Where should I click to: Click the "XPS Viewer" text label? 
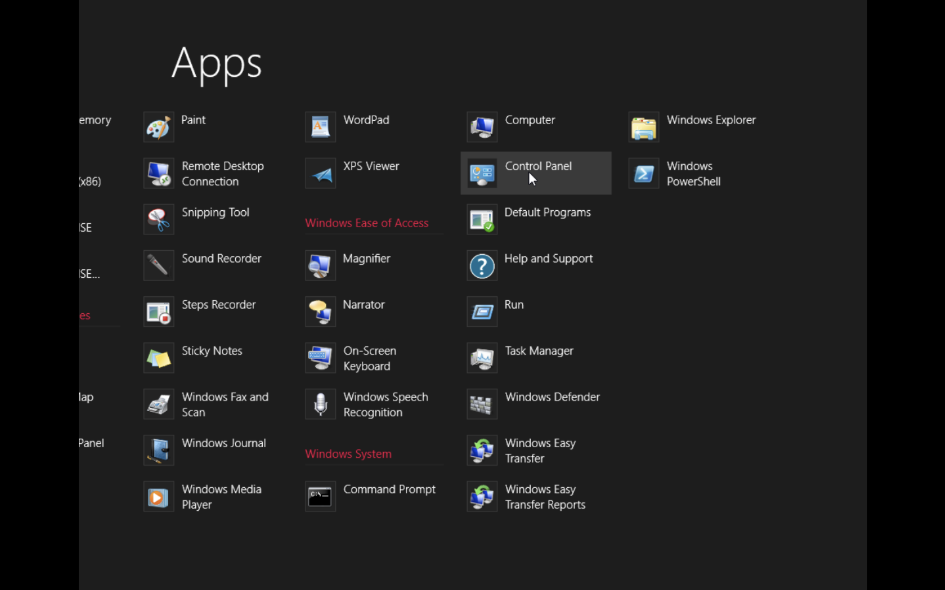pyautogui.click(x=371, y=166)
